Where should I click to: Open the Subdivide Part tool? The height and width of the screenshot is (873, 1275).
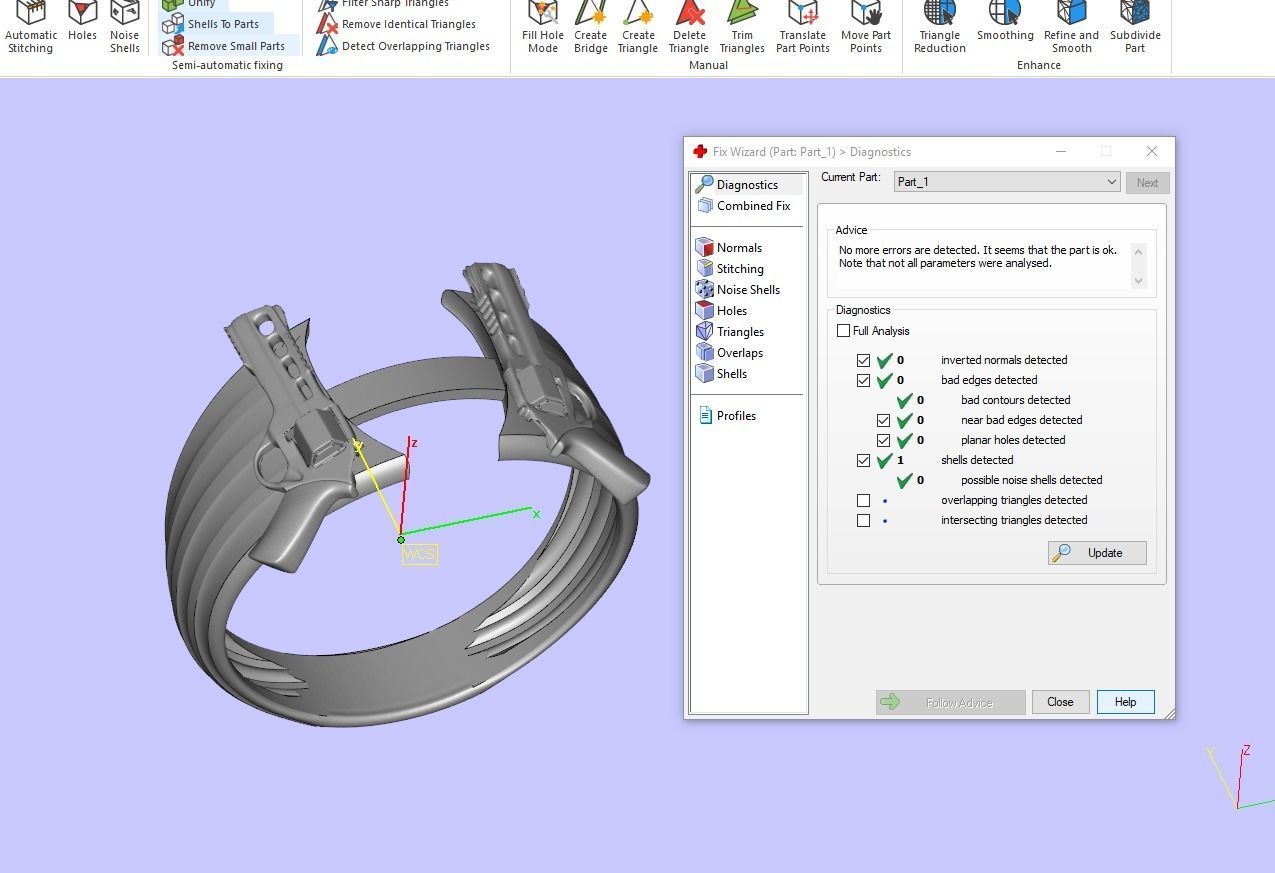pyautogui.click(x=1135, y=27)
